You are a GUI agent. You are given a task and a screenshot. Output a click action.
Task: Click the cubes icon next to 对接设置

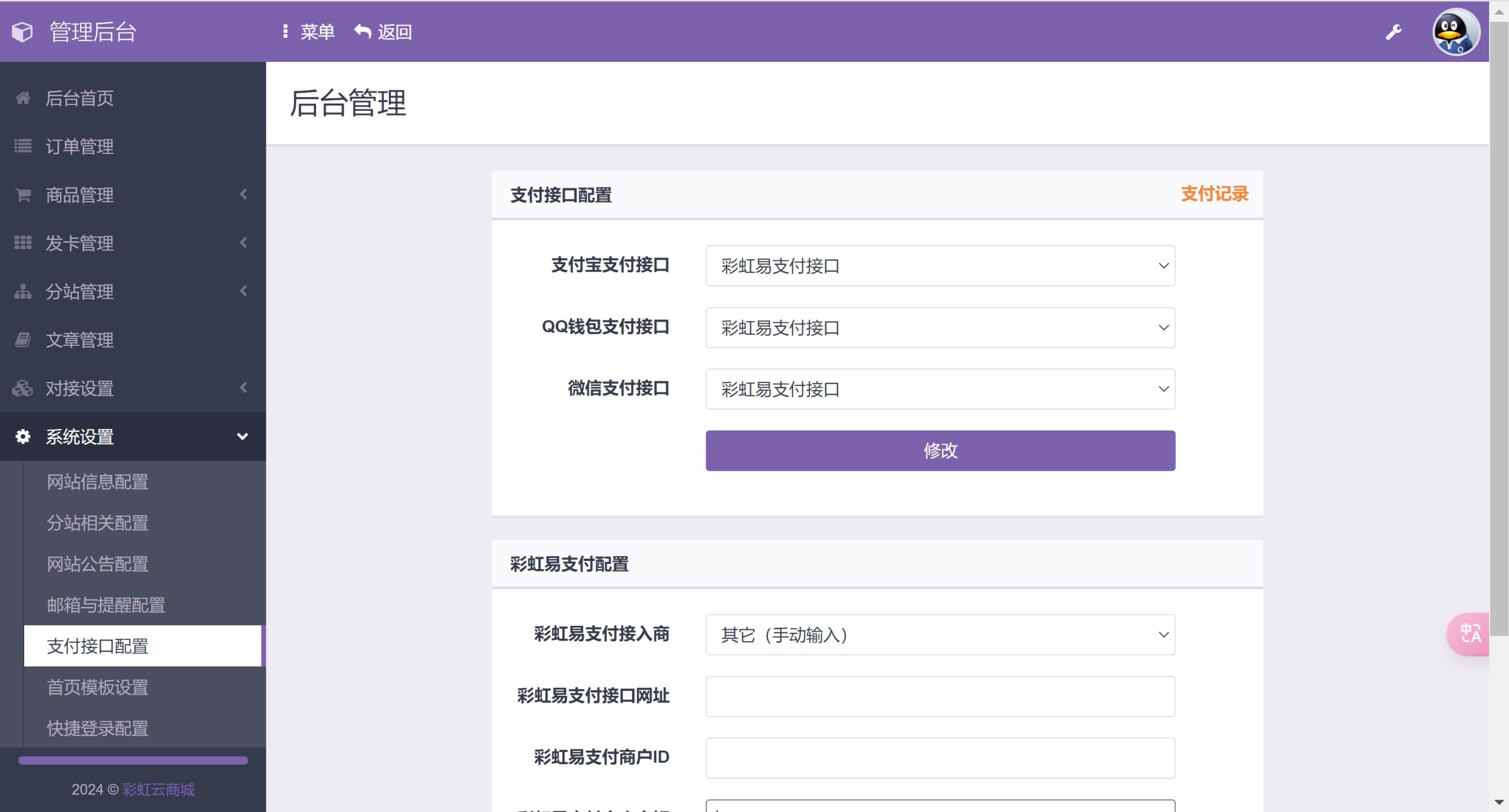tap(23, 388)
